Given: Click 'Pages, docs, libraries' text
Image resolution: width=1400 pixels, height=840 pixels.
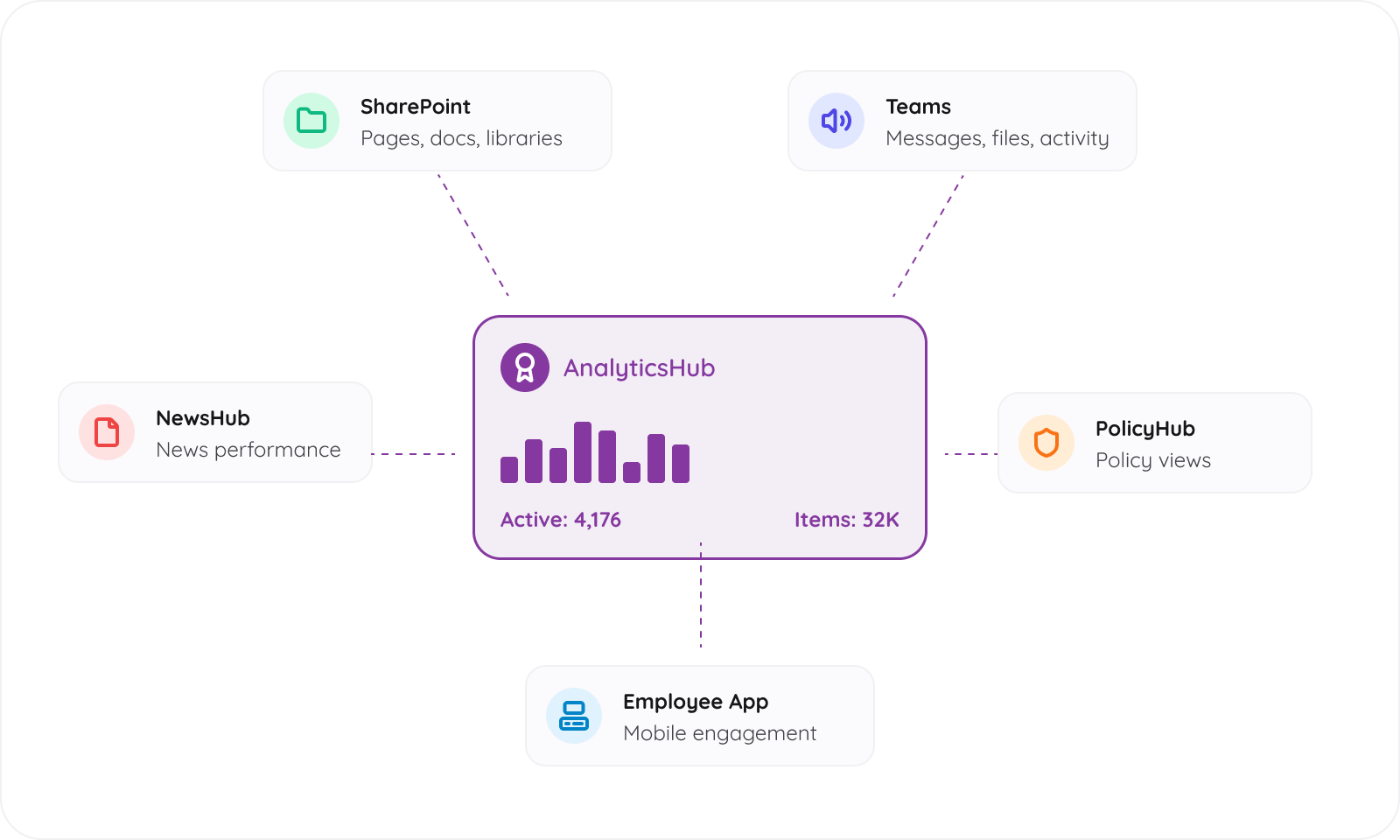Looking at the screenshot, I should click(x=461, y=138).
